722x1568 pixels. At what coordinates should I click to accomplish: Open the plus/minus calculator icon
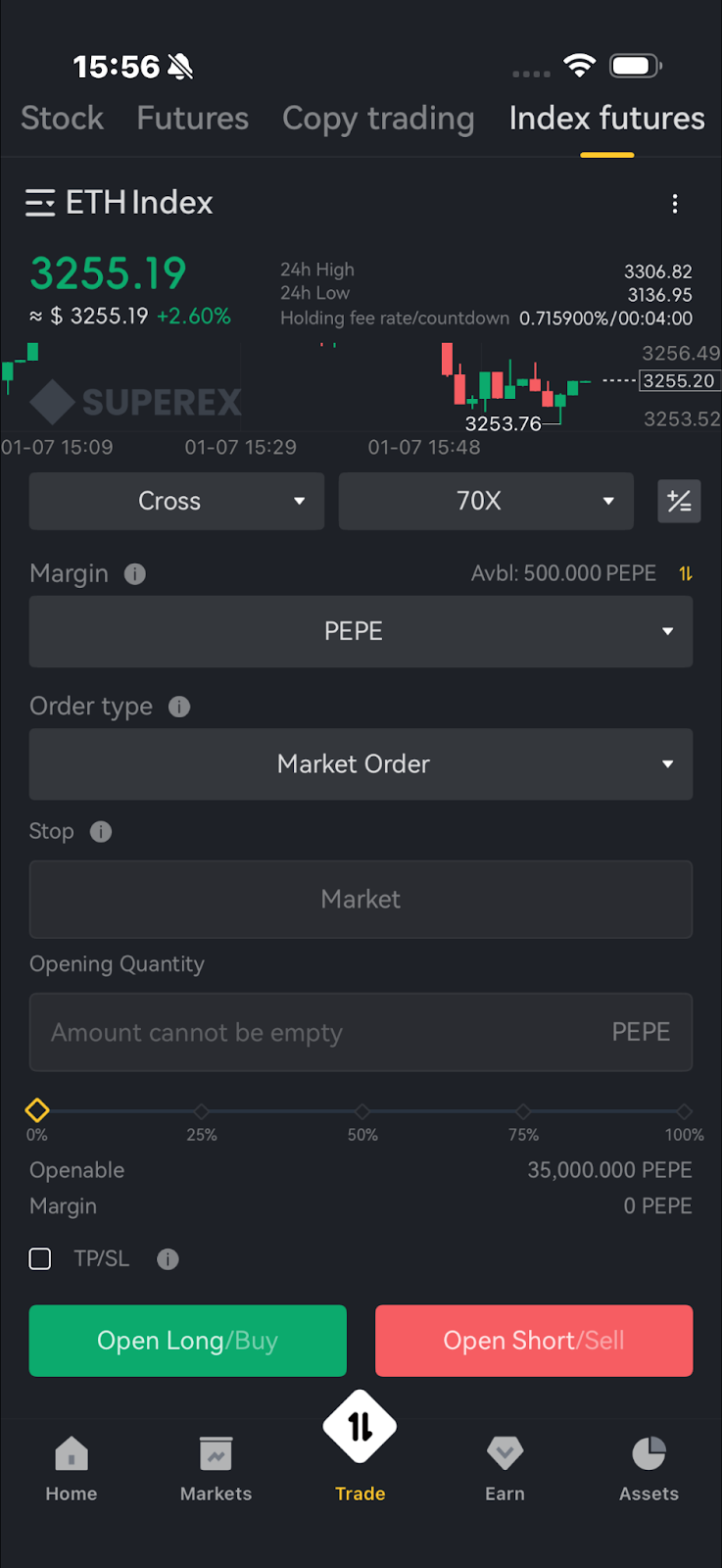tap(679, 502)
